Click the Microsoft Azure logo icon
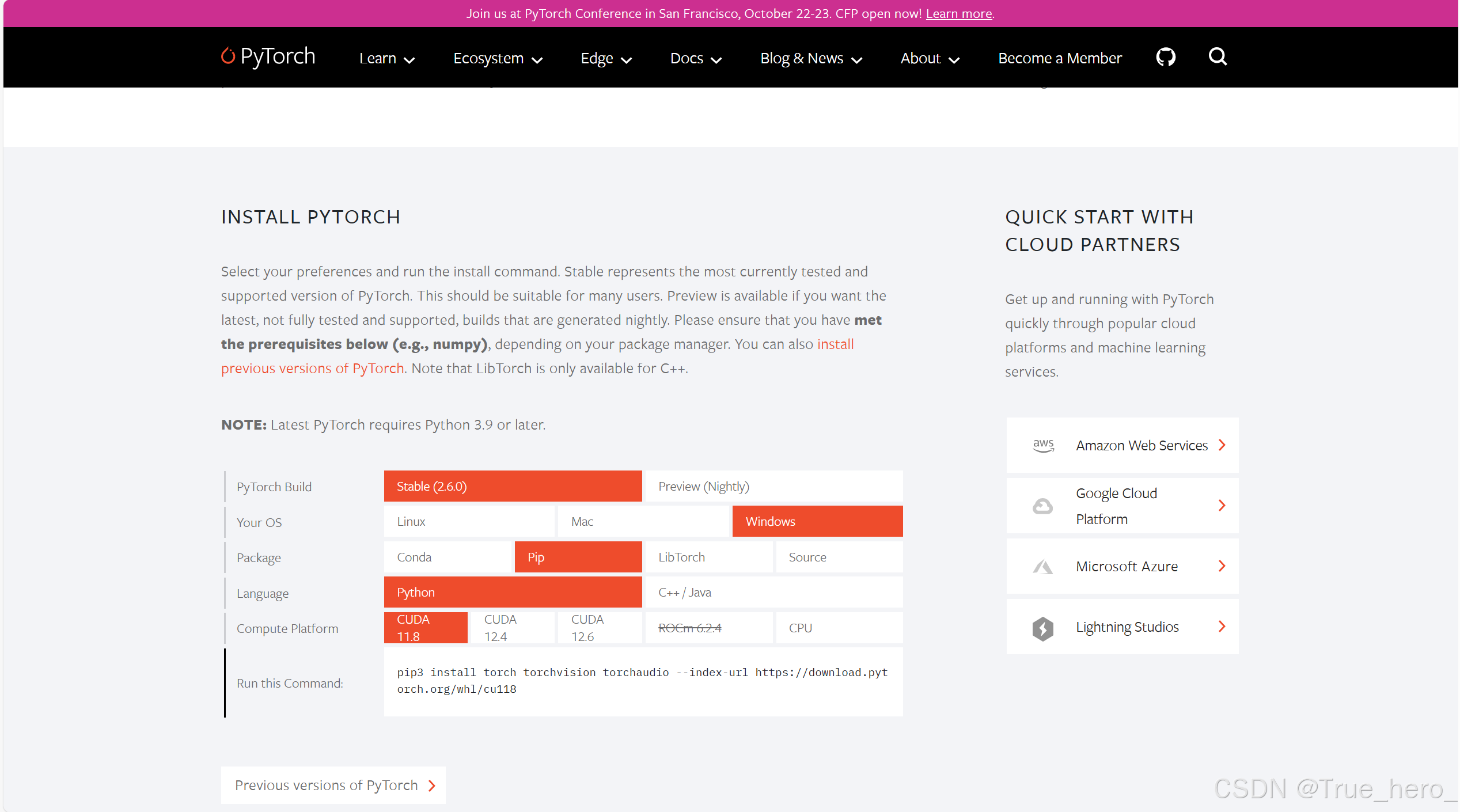This screenshot has width=1460, height=812. (1042, 567)
